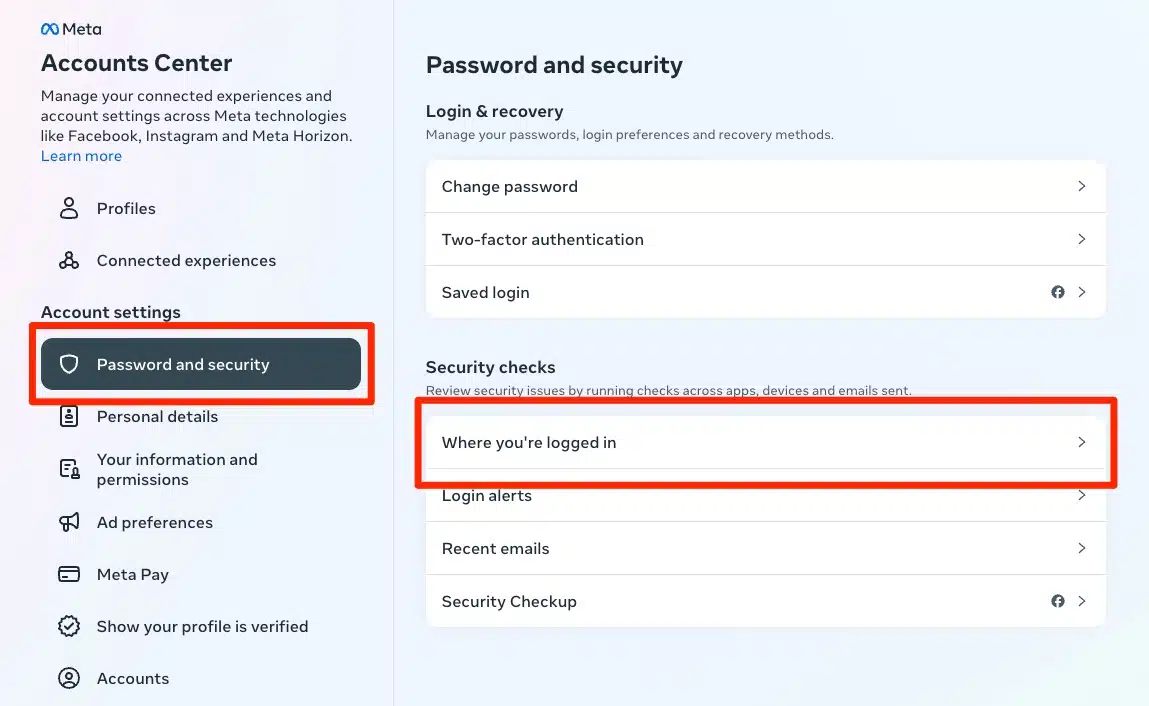Image resolution: width=1149 pixels, height=706 pixels.
Task: Open the Where you're logged in chevron
Action: [1081, 442]
